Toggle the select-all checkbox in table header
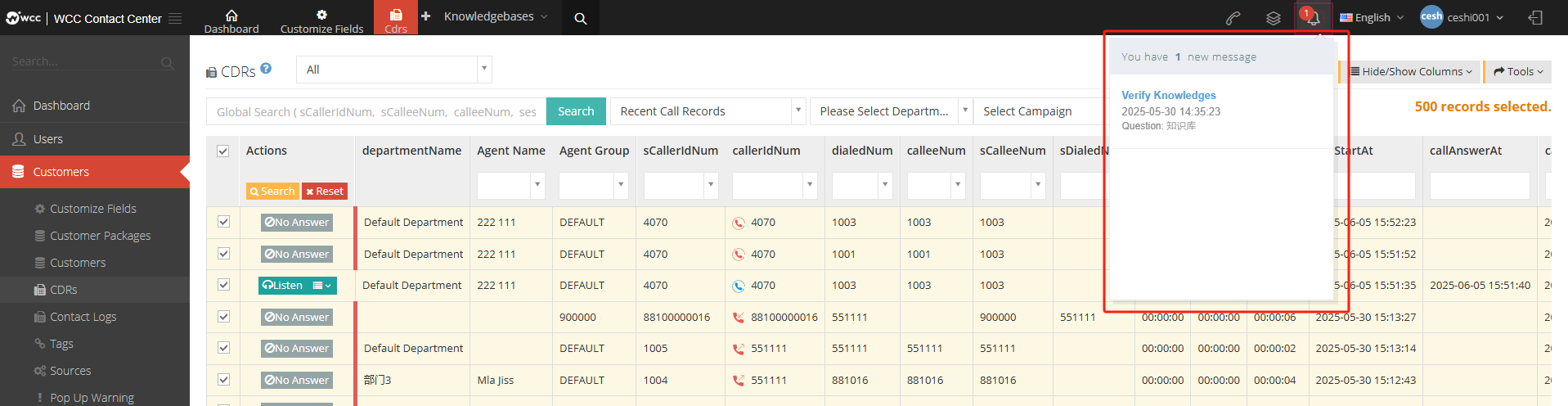1568x406 pixels. click(222, 151)
